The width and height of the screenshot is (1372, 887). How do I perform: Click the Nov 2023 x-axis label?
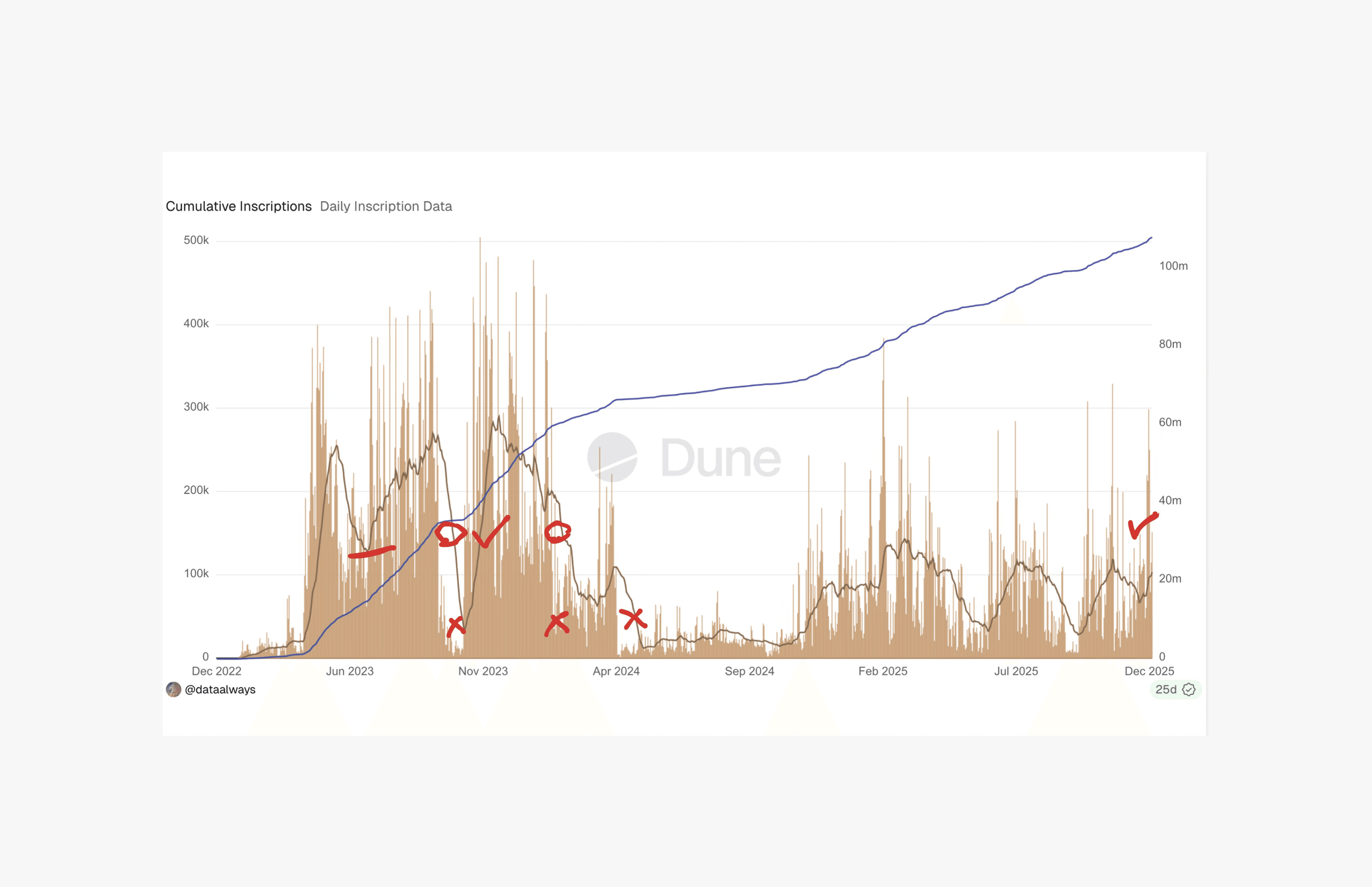pos(482,671)
